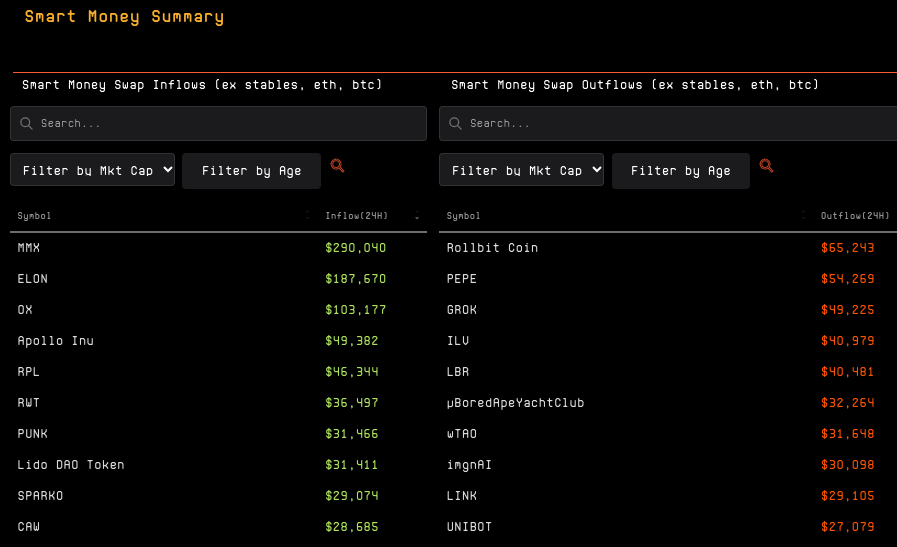This screenshot has height=547, width=897.
Task: Select the imgnAI token row
Action: tap(668, 464)
